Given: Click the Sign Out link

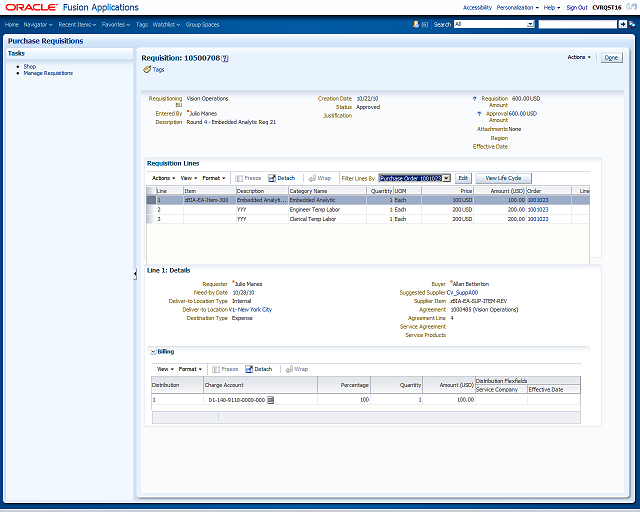Looking at the screenshot, I should click(x=577, y=7).
